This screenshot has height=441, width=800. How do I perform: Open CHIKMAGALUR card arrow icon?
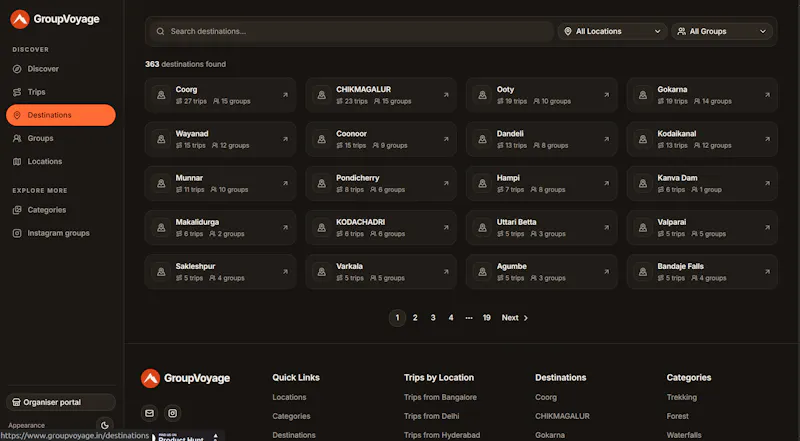446,95
